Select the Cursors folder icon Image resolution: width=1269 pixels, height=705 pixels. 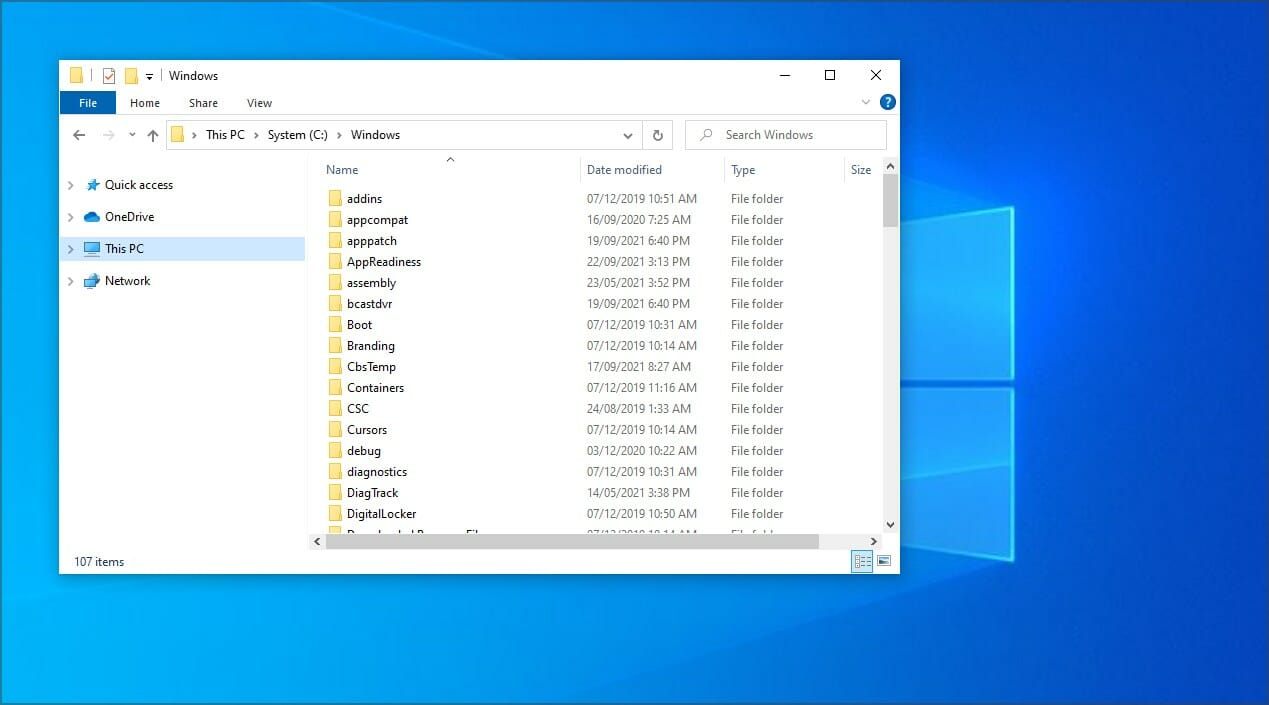pyautogui.click(x=335, y=430)
